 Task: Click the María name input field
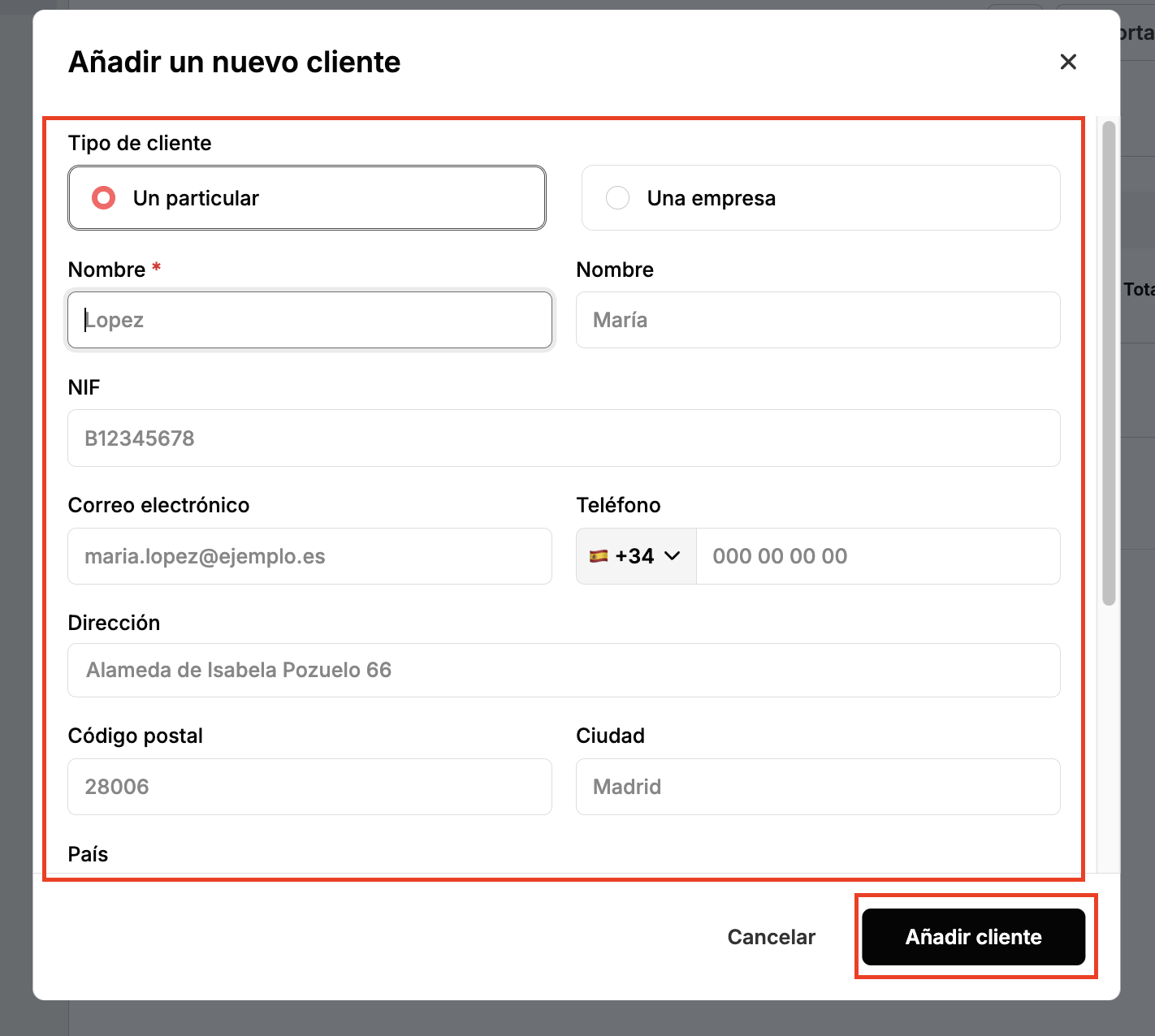tap(818, 320)
